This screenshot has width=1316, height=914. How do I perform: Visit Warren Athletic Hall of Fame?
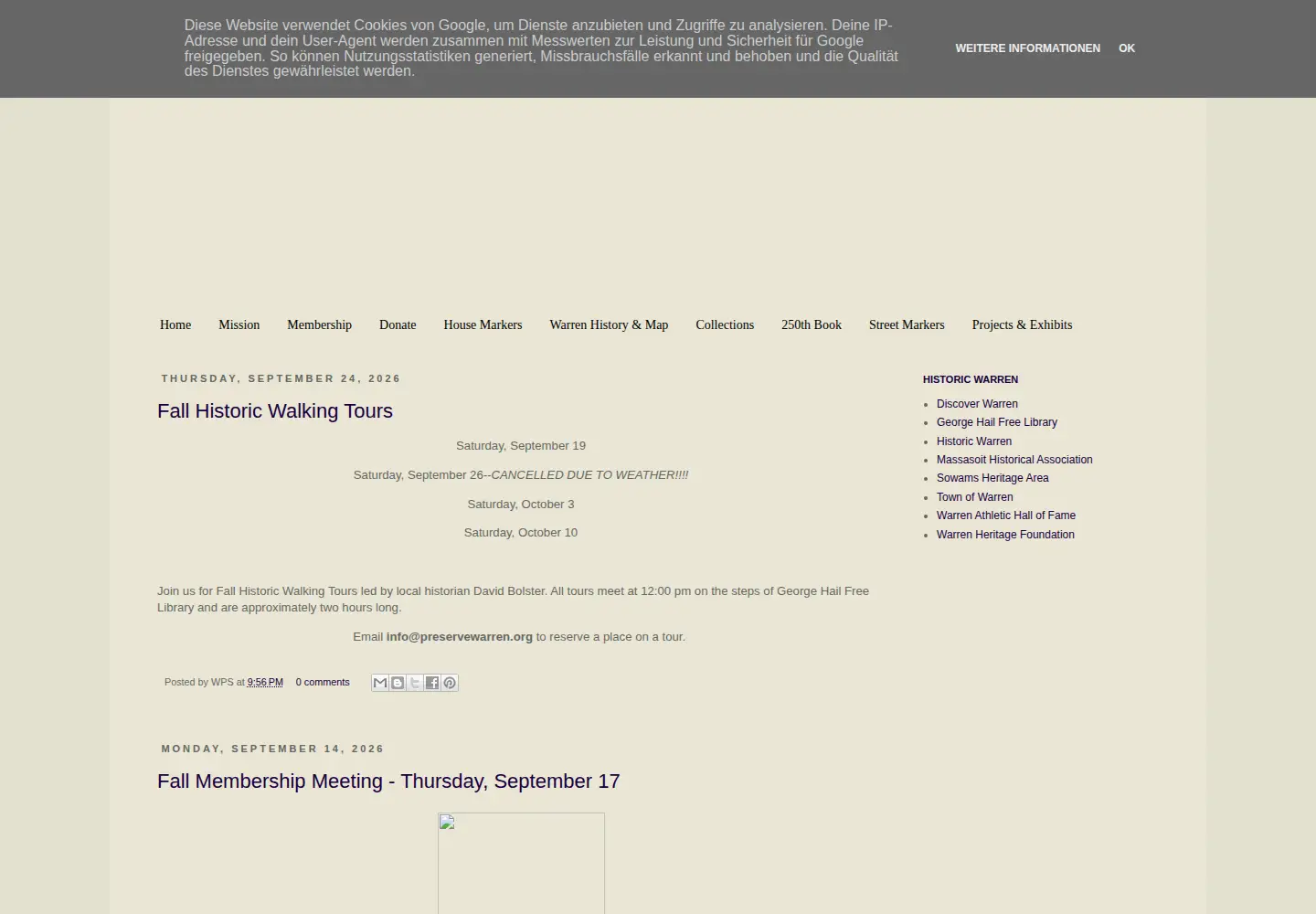tap(1006, 515)
